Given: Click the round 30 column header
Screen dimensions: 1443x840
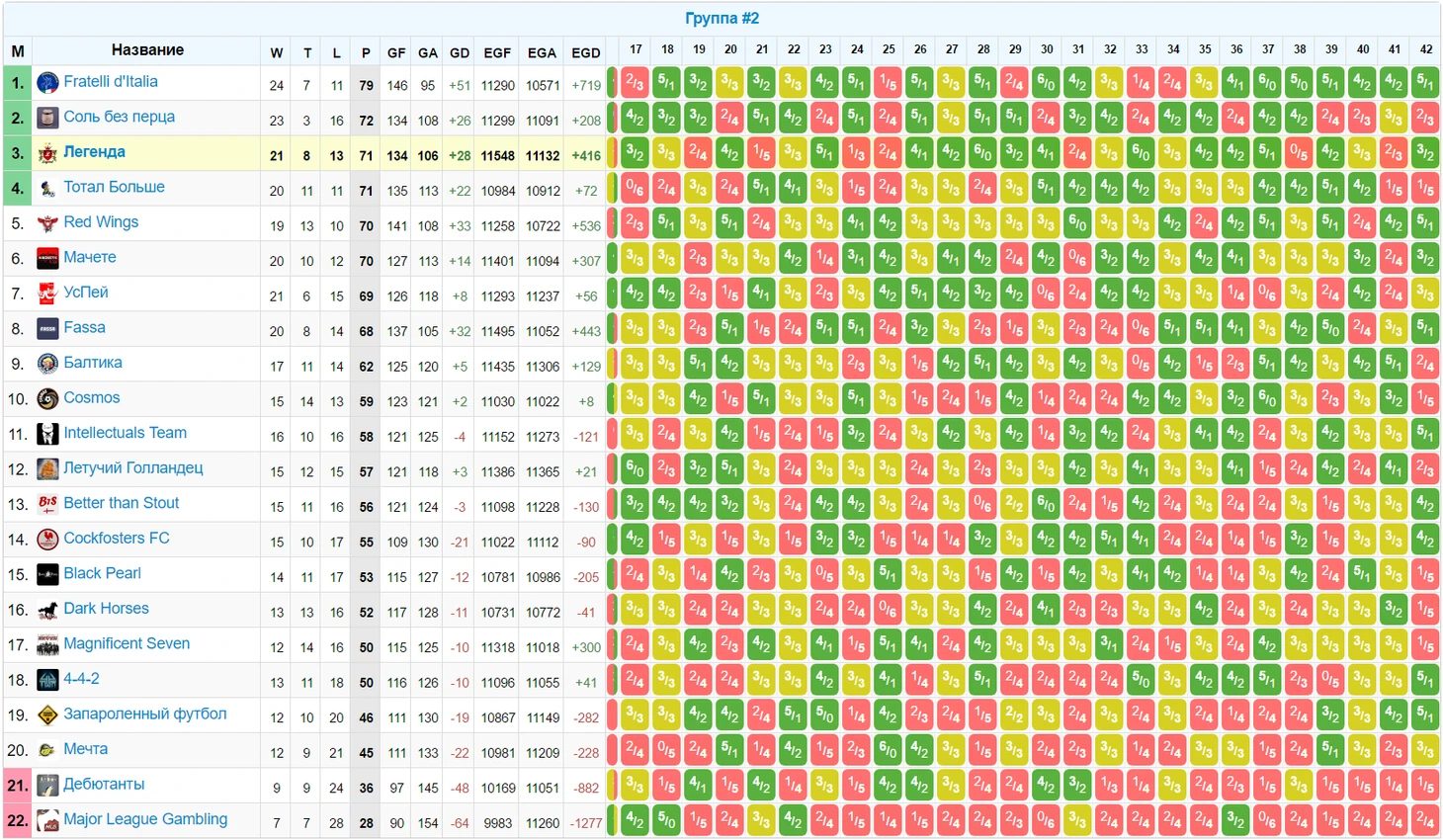Looking at the screenshot, I should click(1047, 49).
